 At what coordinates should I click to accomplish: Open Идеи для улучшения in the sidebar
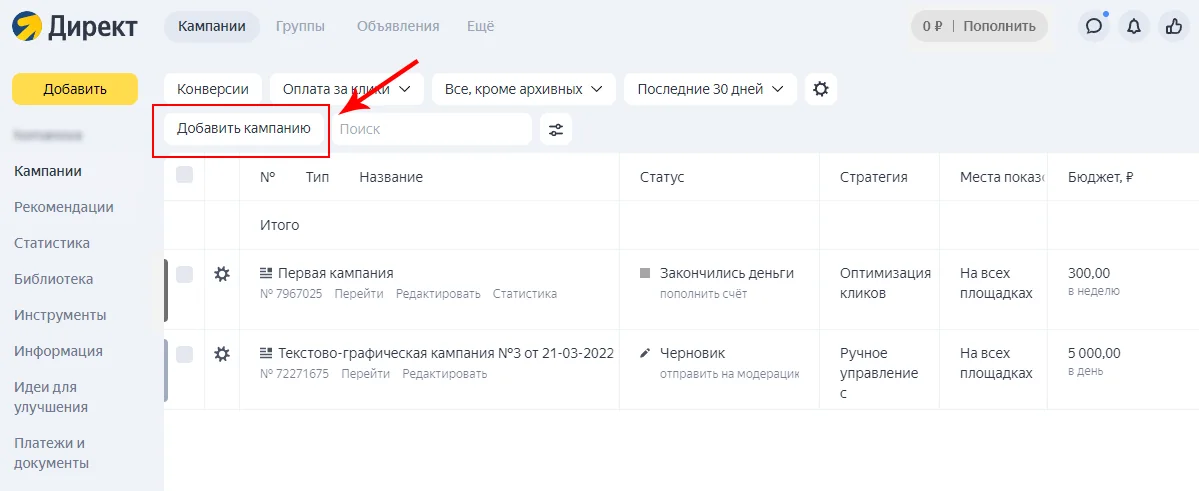[x=50, y=397]
